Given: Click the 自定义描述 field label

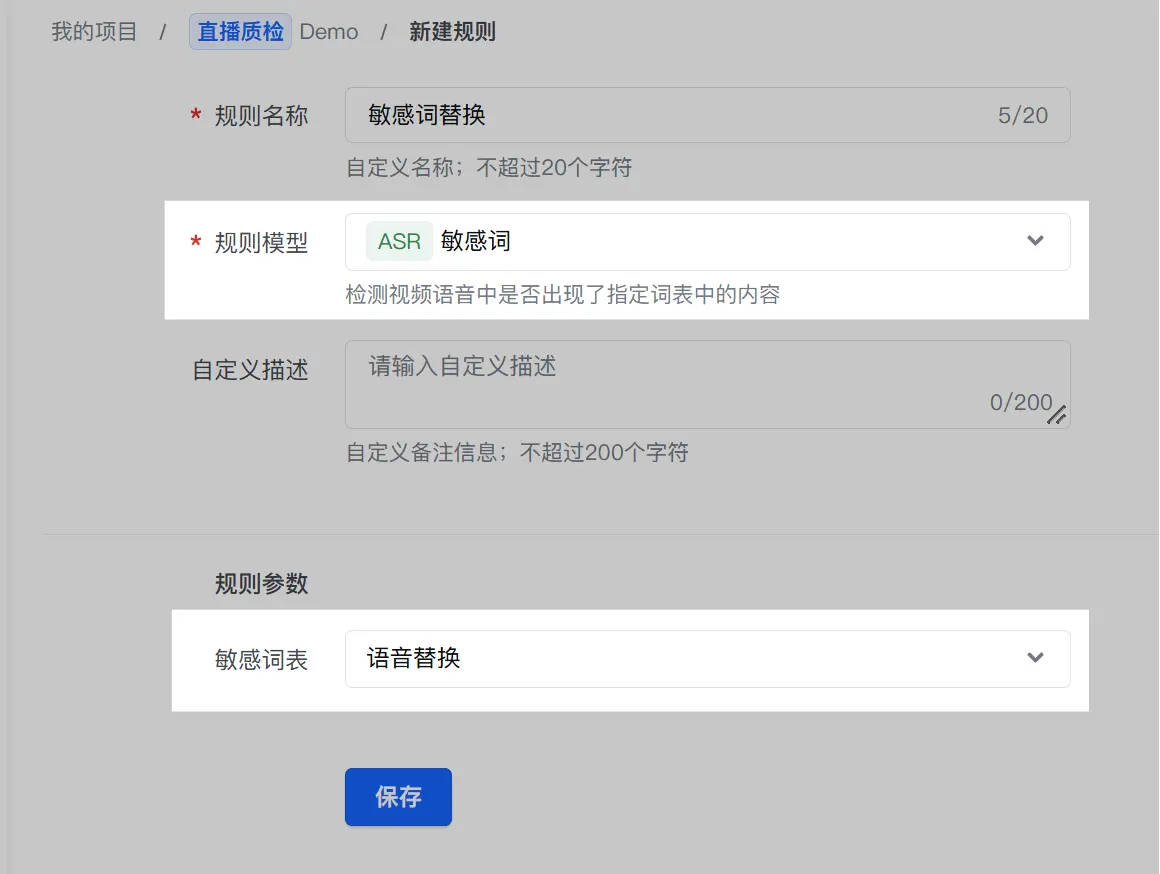Looking at the screenshot, I should click(x=250, y=370).
